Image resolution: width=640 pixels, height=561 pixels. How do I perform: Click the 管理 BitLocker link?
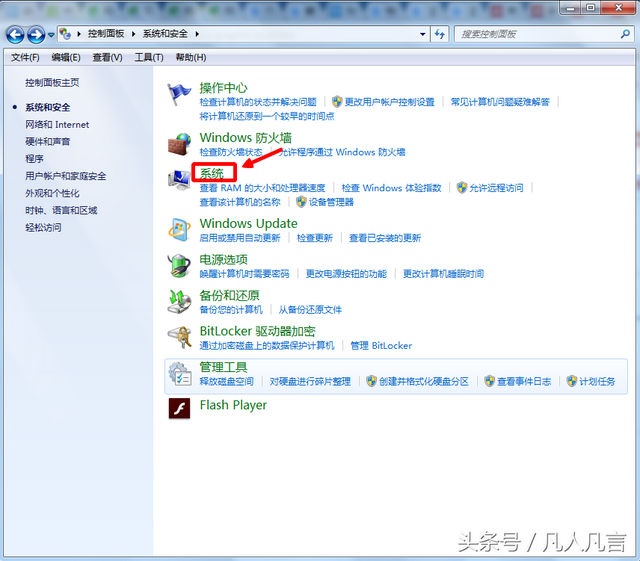381,345
